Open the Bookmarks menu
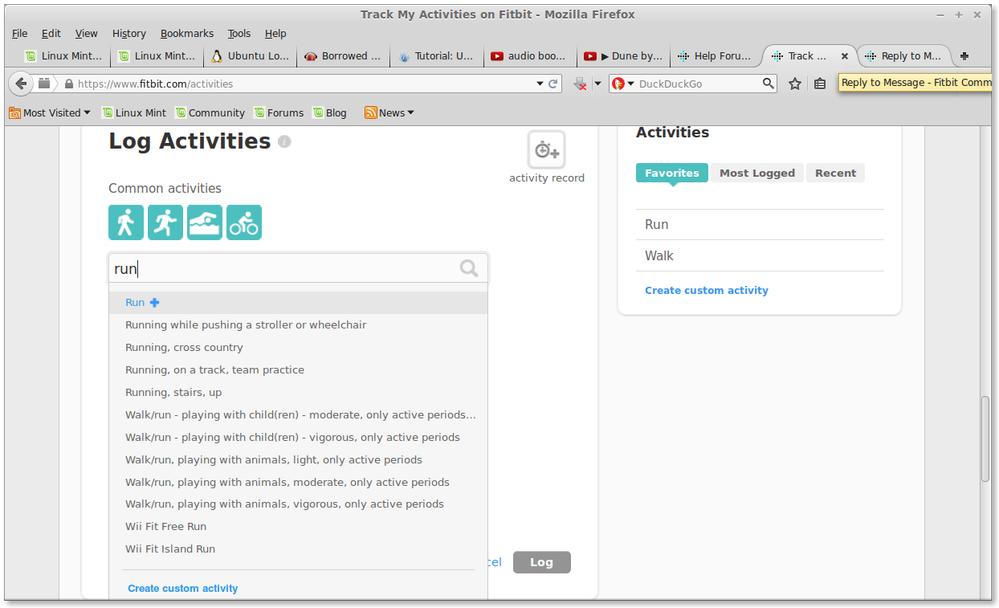 [x=187, y=33]
